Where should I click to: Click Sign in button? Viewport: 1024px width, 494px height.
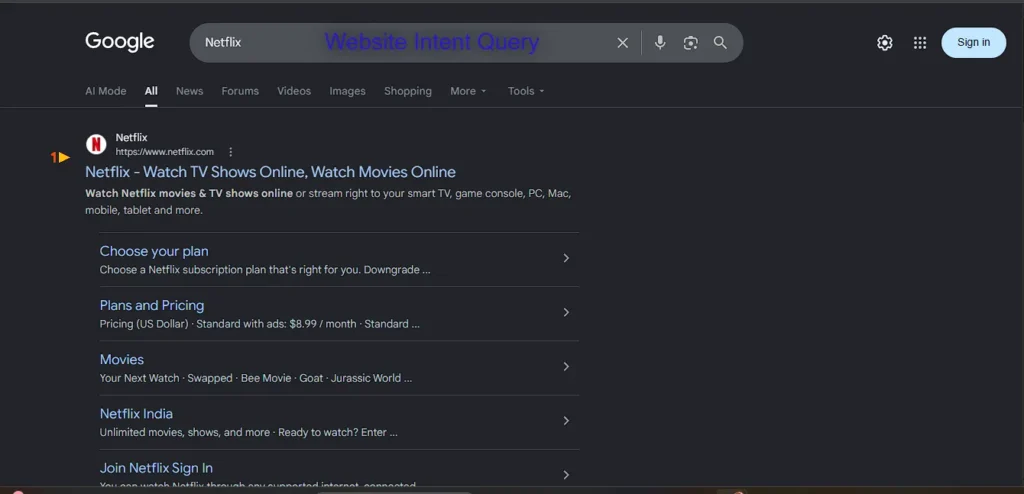(973, 42)
